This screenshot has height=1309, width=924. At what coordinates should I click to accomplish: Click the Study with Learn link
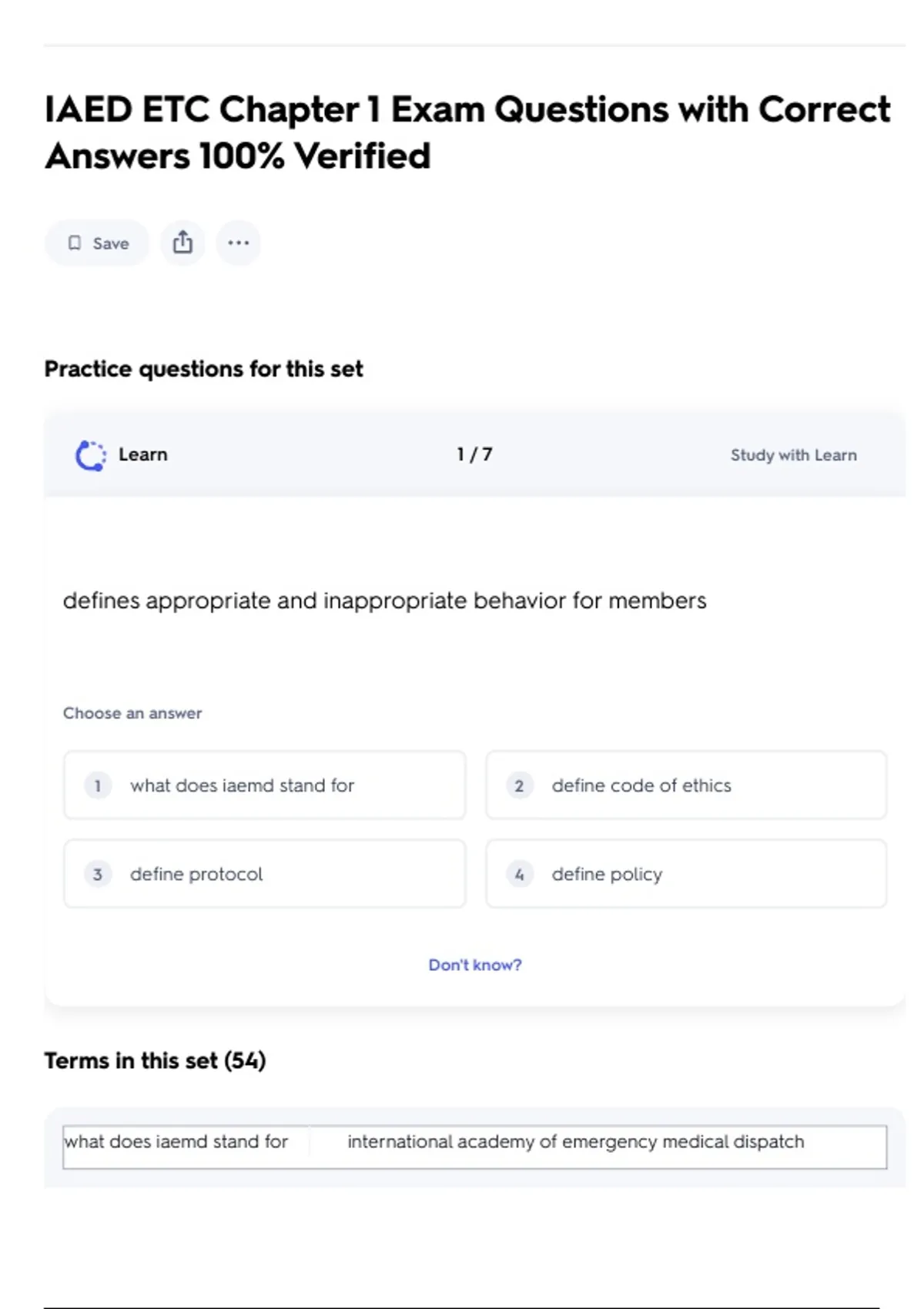click(793, 455)
